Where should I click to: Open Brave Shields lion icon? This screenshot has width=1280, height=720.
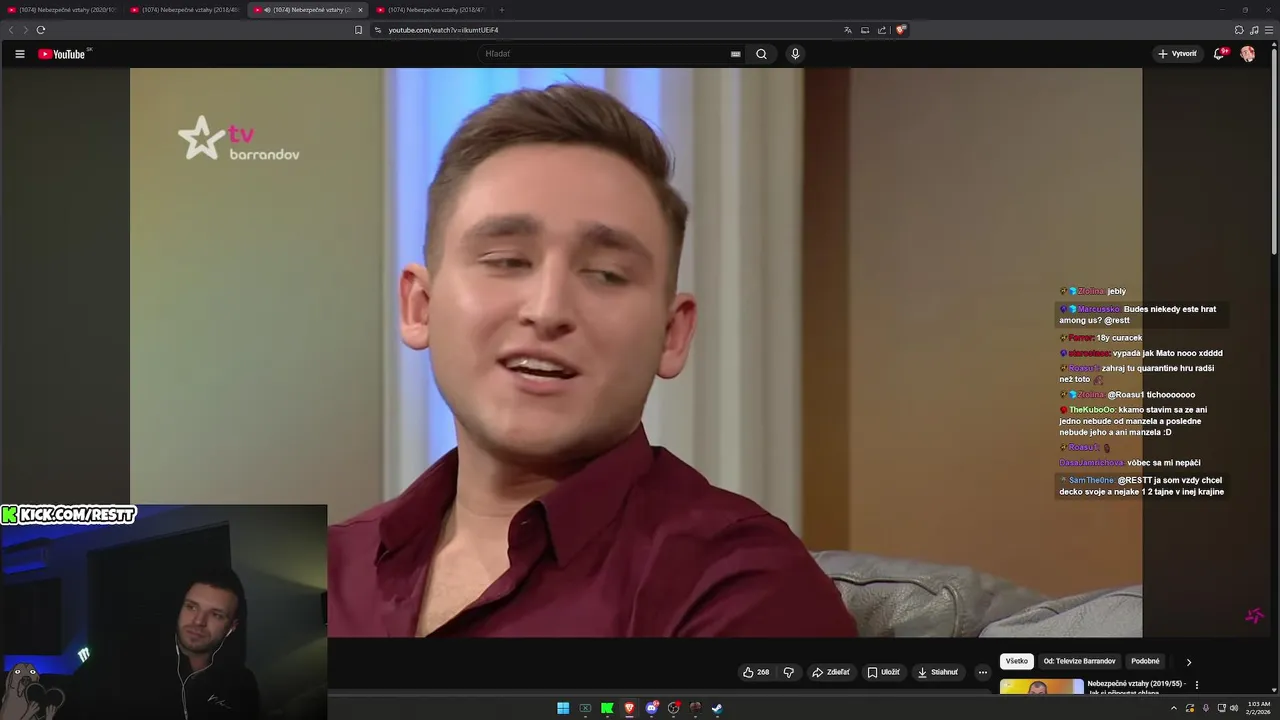(901, 30)
